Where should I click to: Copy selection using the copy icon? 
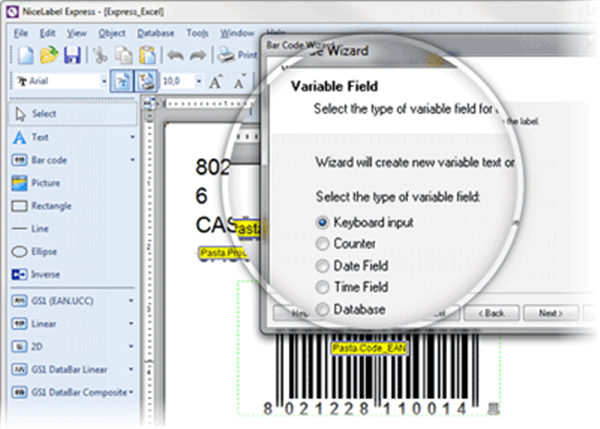[124, 55]
